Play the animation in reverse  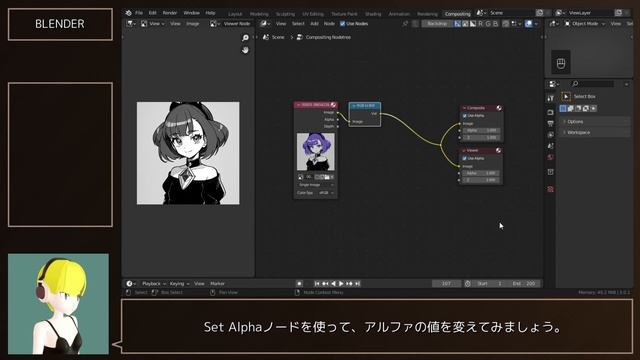point(333,284)
